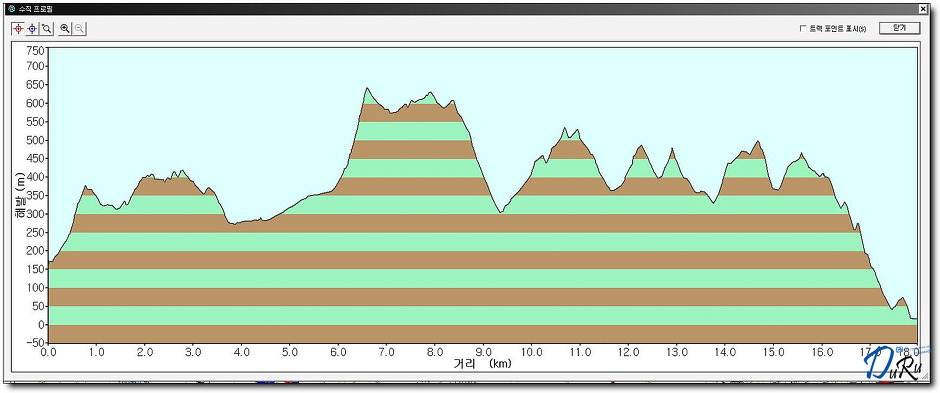Image resolution: width=940 pixels, height=393 pixels.
Task: Click the 4.0 tick on distance axis
Action: pos(242,352)
